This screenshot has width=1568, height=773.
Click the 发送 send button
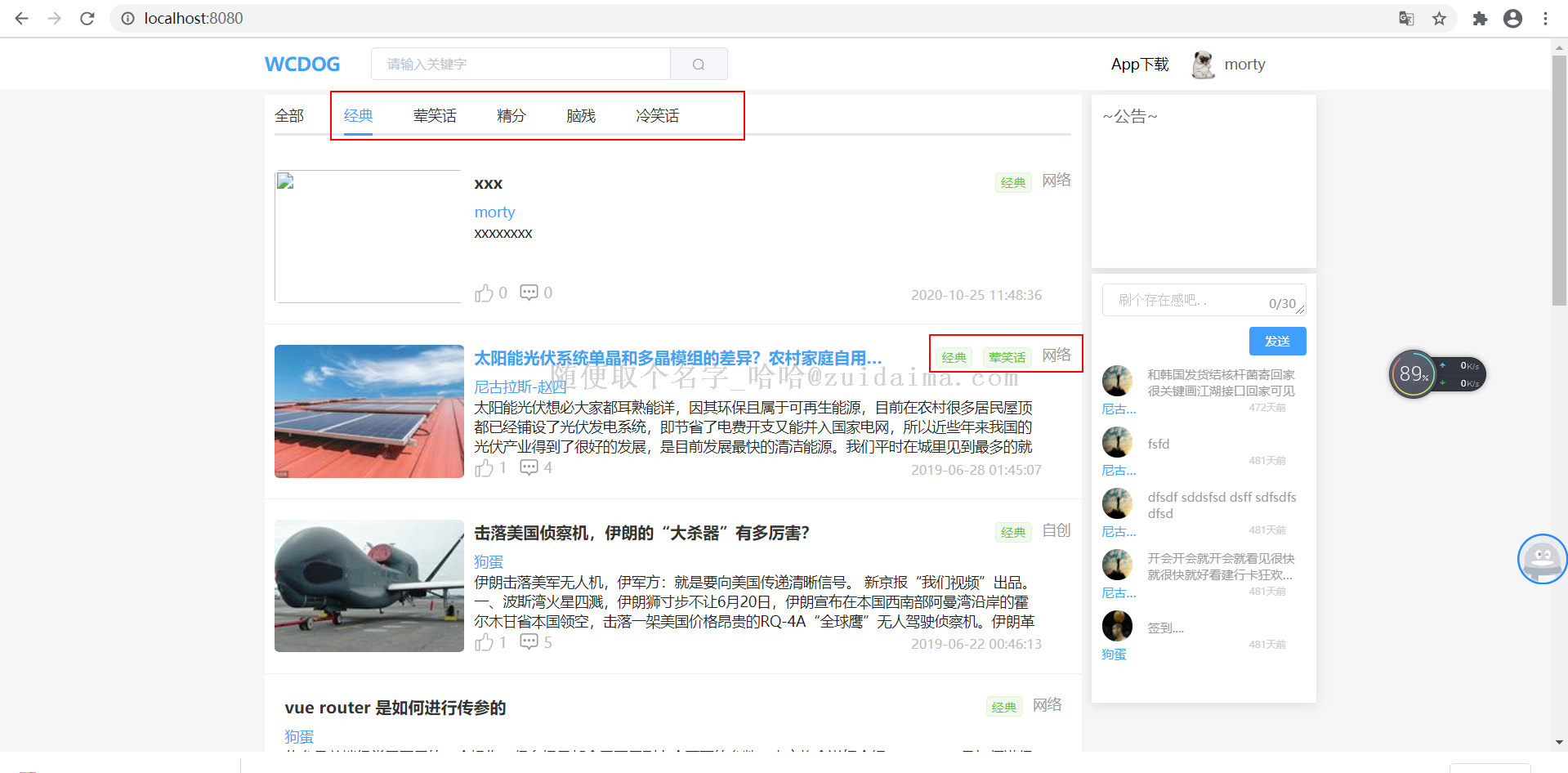1277,341
